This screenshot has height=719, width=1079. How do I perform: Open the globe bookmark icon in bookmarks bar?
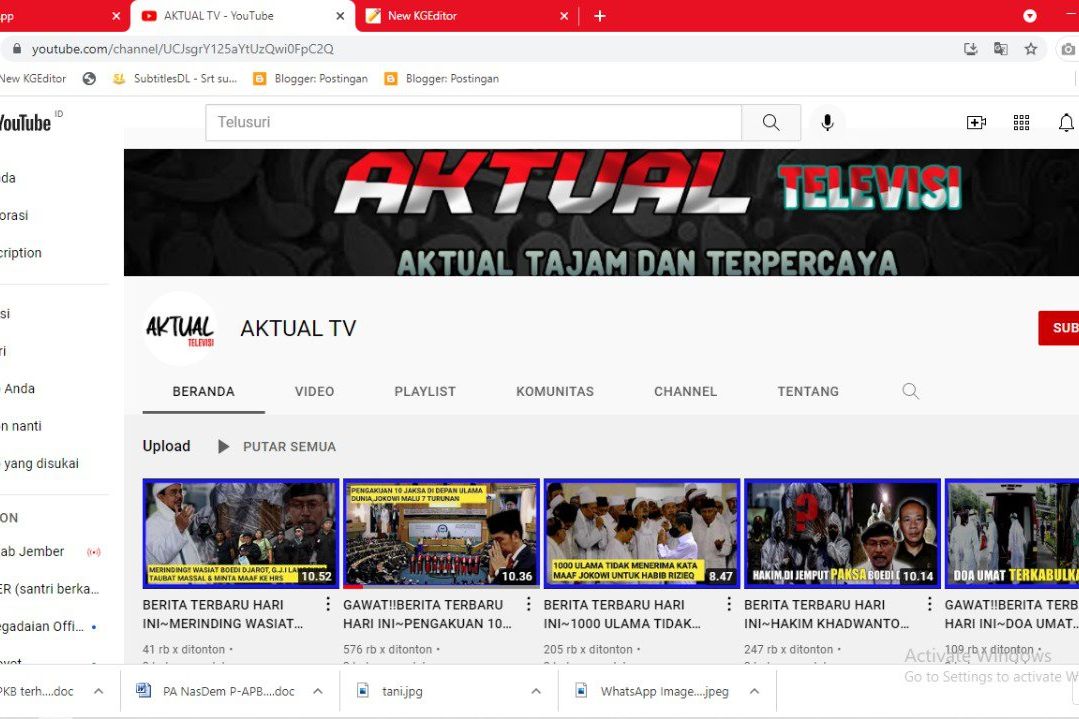[89, 78]
